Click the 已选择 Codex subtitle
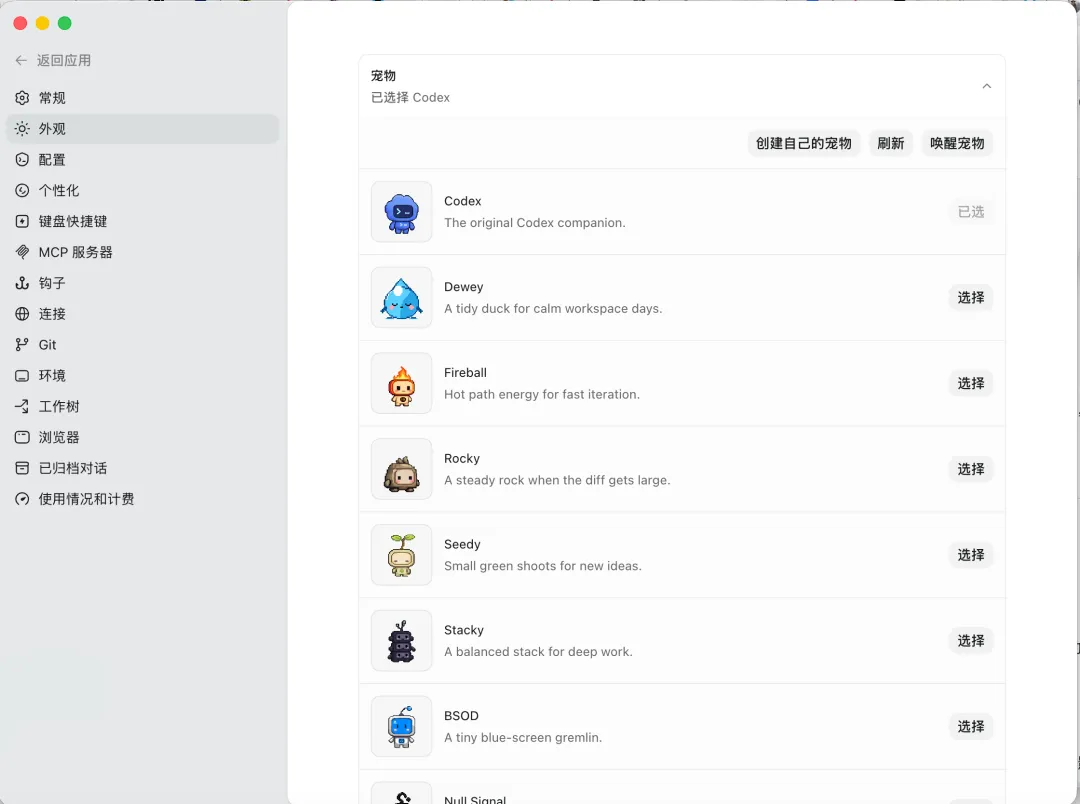 click(x=411, y=98)
